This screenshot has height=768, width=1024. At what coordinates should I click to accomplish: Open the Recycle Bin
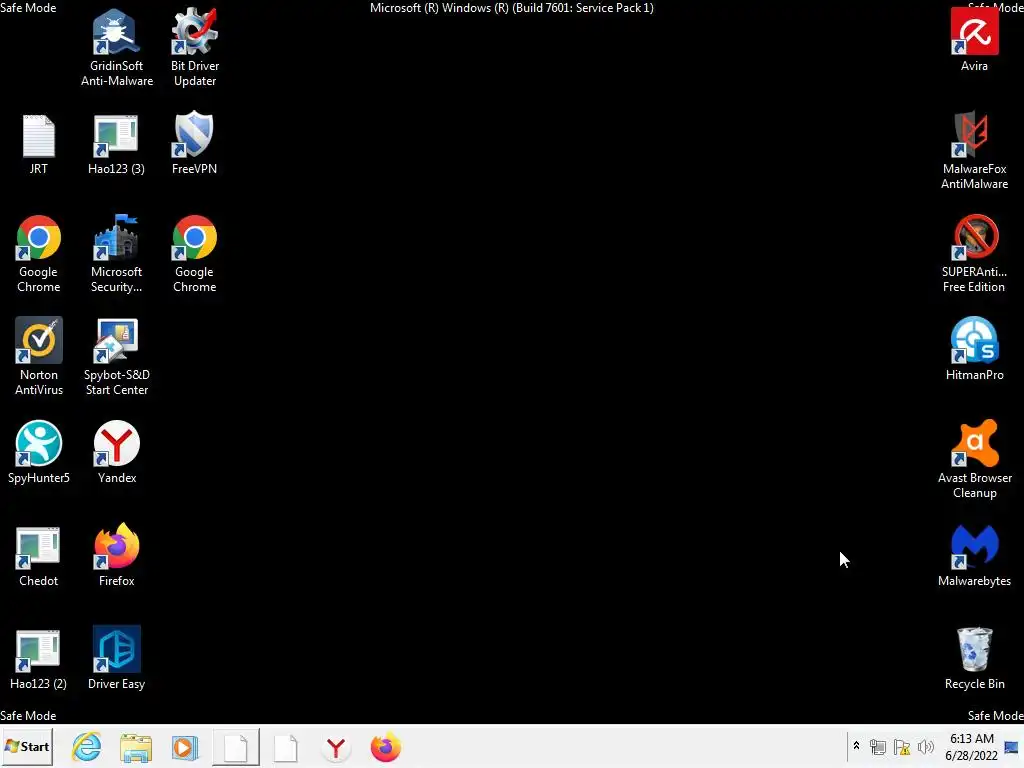974,658
